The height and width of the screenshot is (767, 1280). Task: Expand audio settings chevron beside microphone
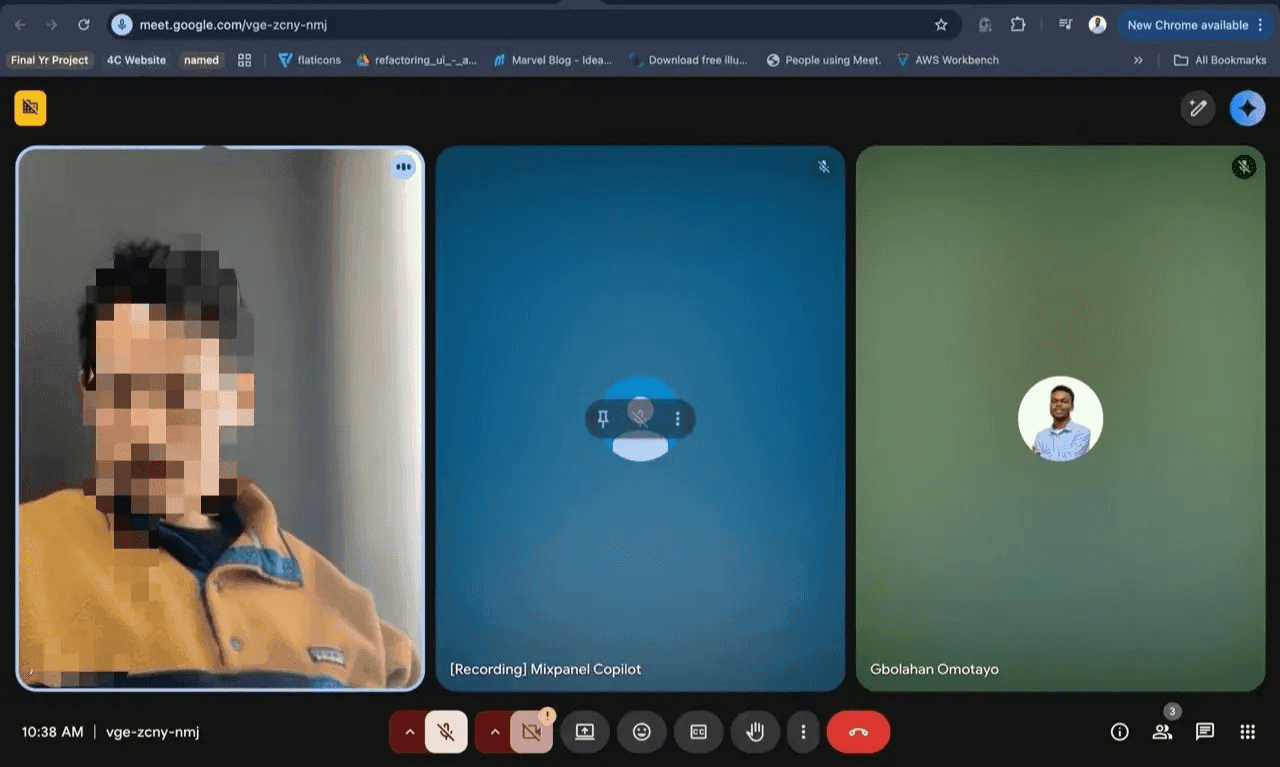[x=409, y=732]
